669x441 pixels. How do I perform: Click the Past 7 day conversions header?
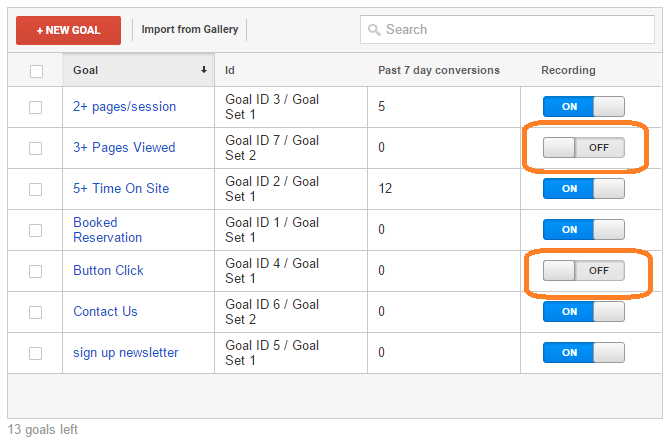pos(439,70)
